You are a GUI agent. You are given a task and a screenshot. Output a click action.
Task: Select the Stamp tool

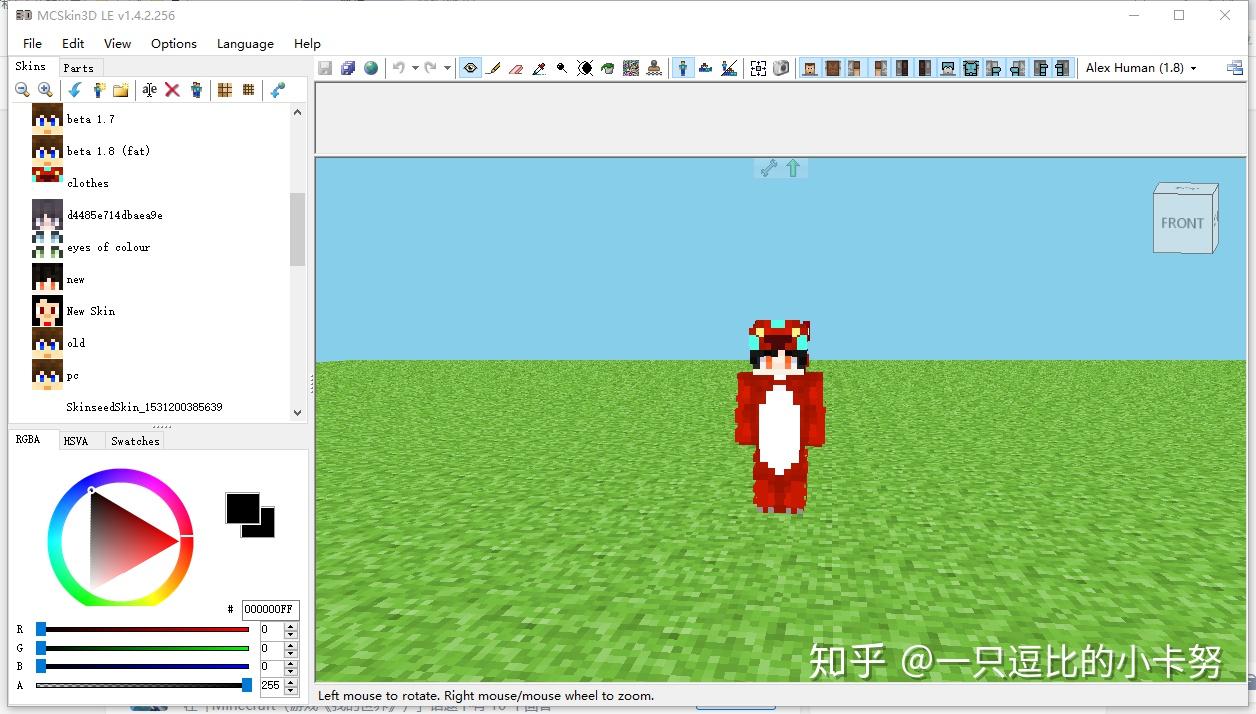point(654,68)
